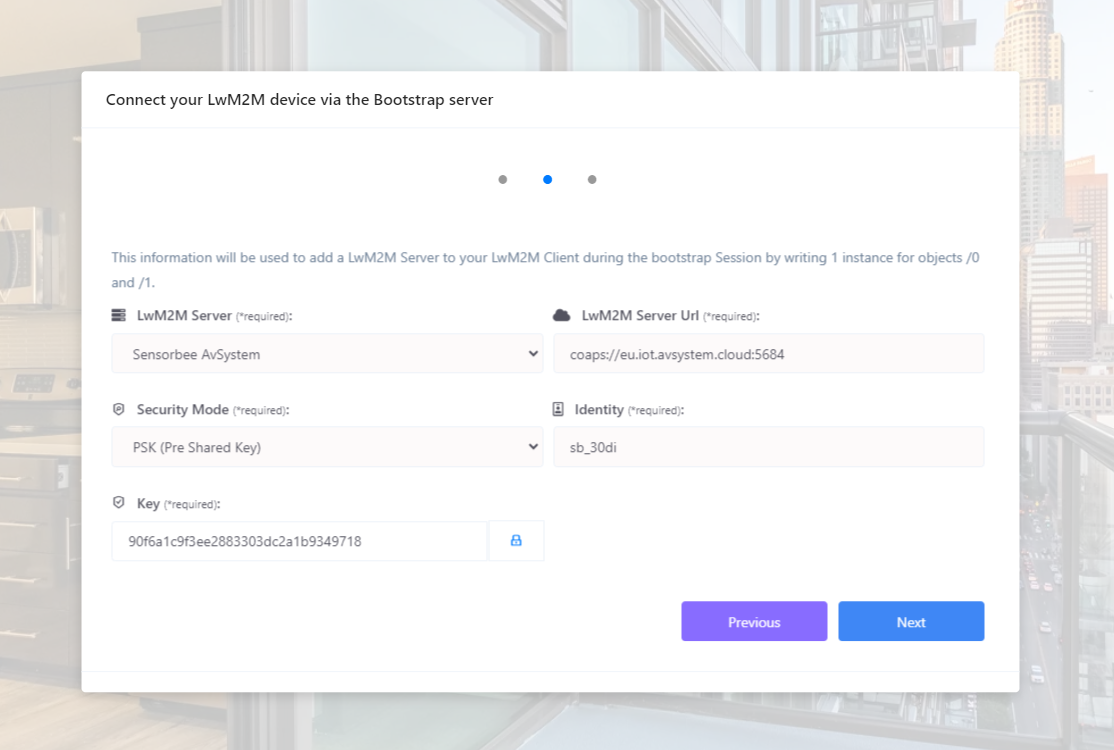Expand the Security Mode dropdown
1114x750 pixels.
pyautogui.click(x=327, y=447)
